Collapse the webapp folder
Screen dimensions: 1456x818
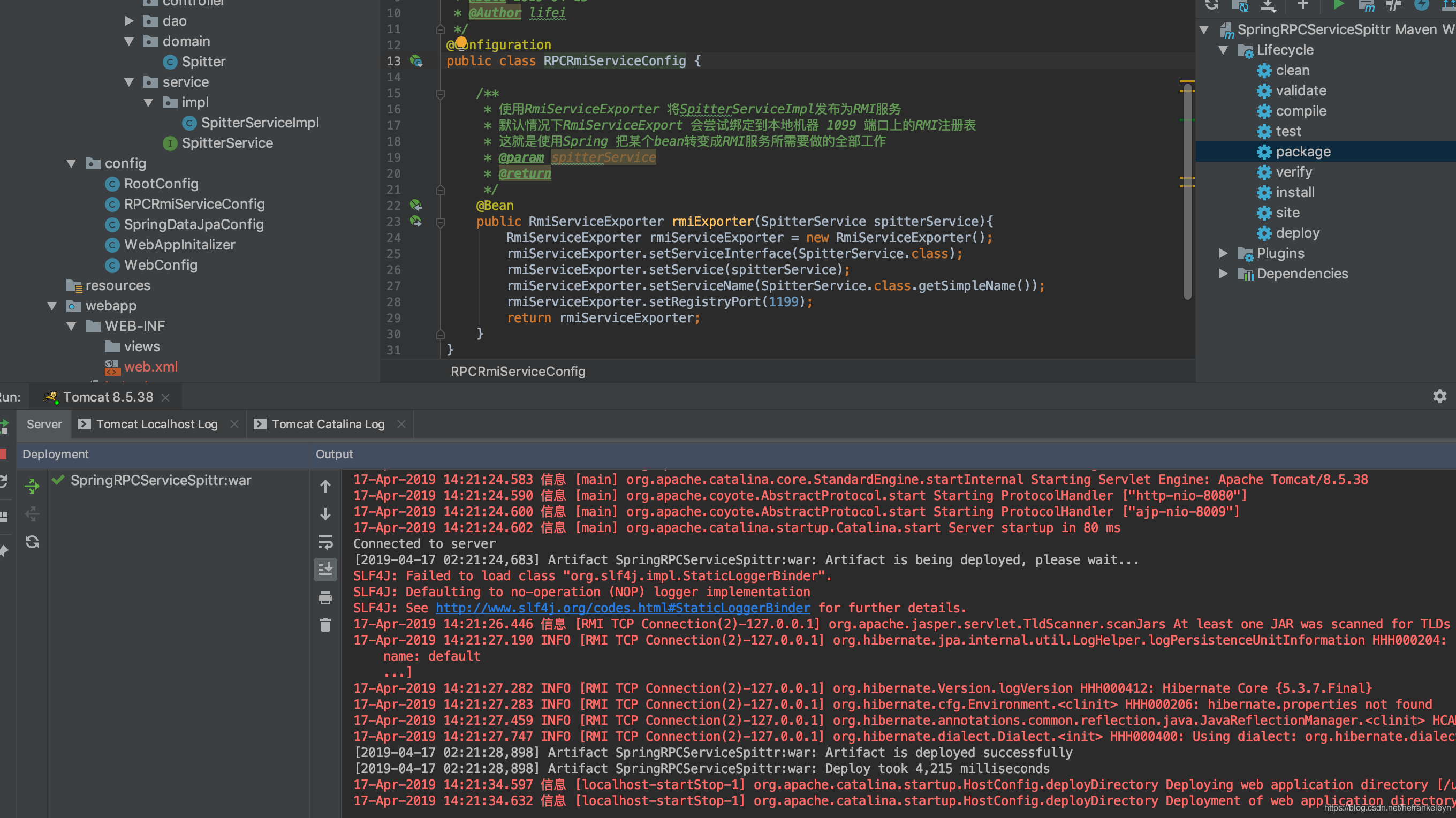pos(52,306)
